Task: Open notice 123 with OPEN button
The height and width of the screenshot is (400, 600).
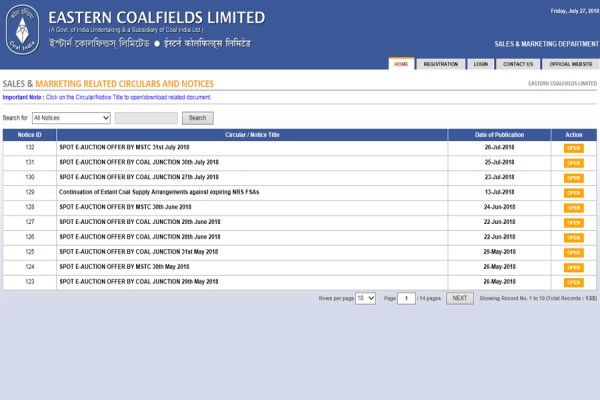Action: tap(574, 282)
